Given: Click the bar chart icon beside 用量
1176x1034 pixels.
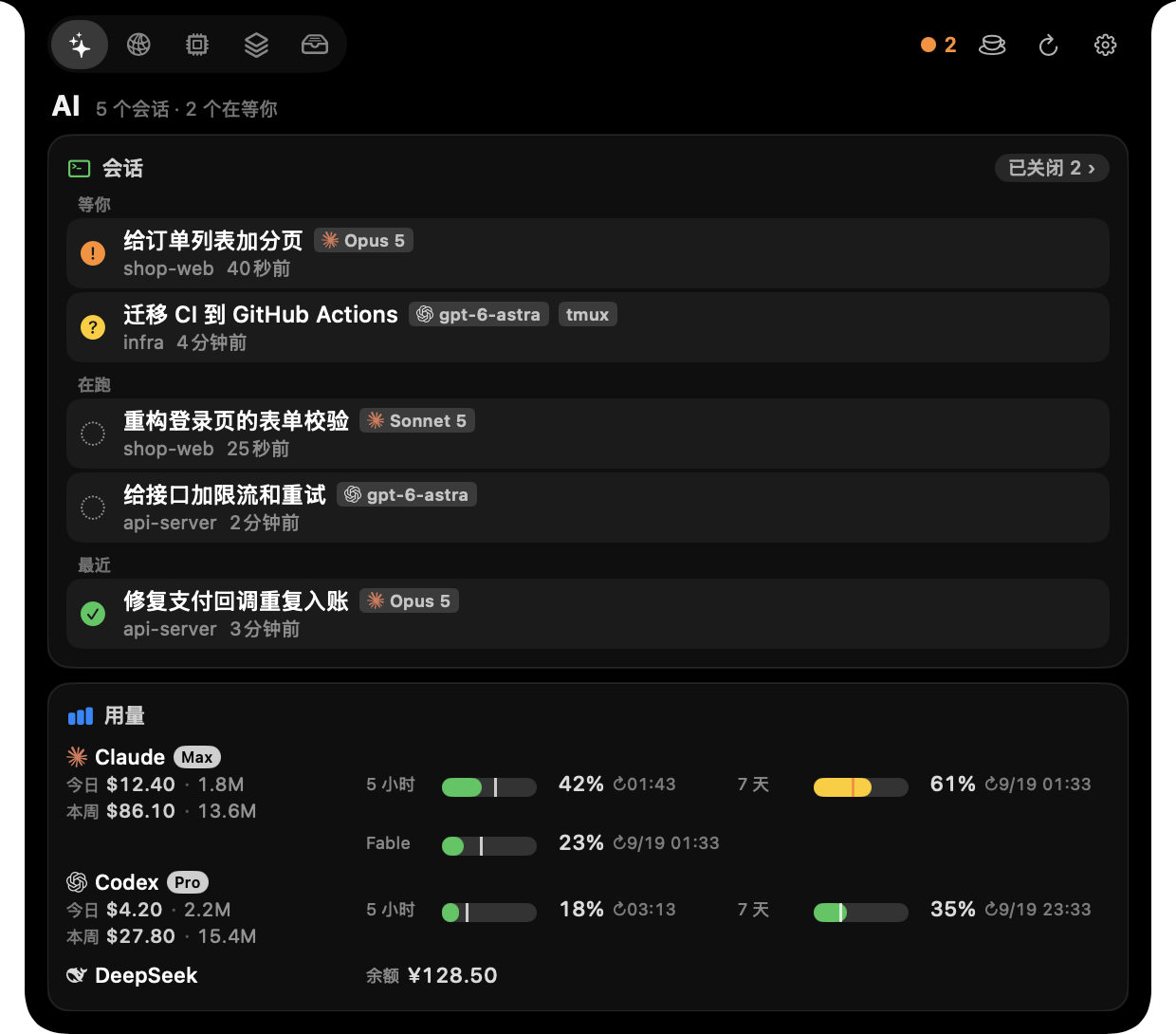Looking at the screenshot, I should pyautogui.click(x=81, y=716).
